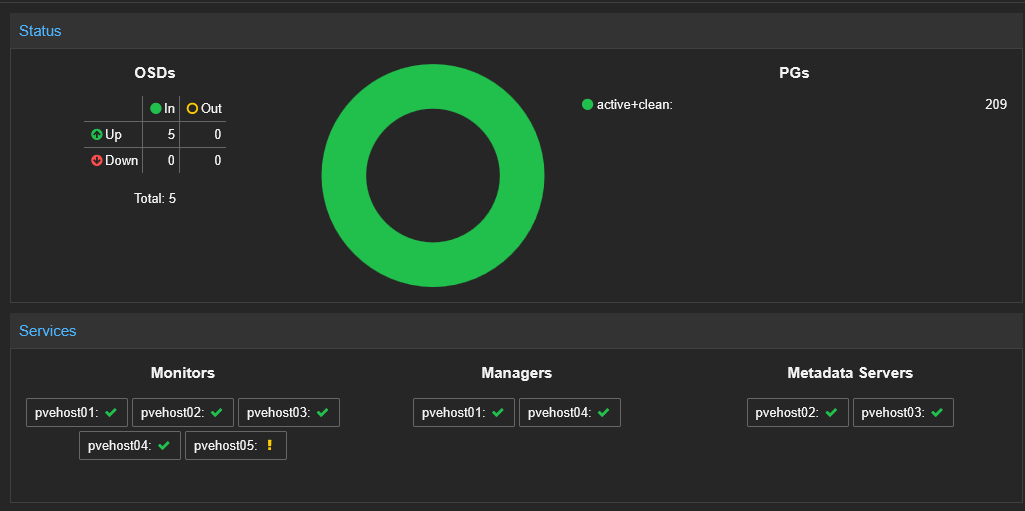
Task: Click the yellow warning icon on pvehost05
Action: pyautogui.click(x=269, y=446)
